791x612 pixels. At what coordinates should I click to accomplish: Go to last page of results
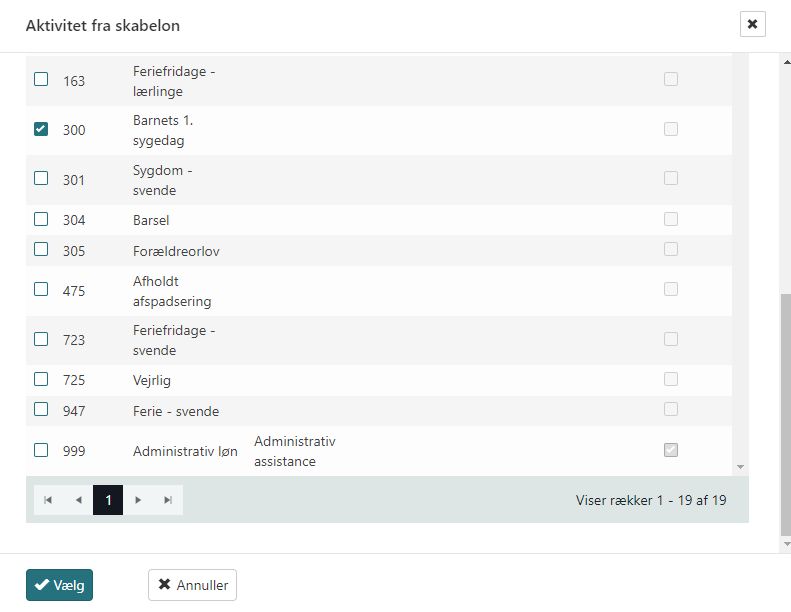pyautogui.click(x=168, y=500)
